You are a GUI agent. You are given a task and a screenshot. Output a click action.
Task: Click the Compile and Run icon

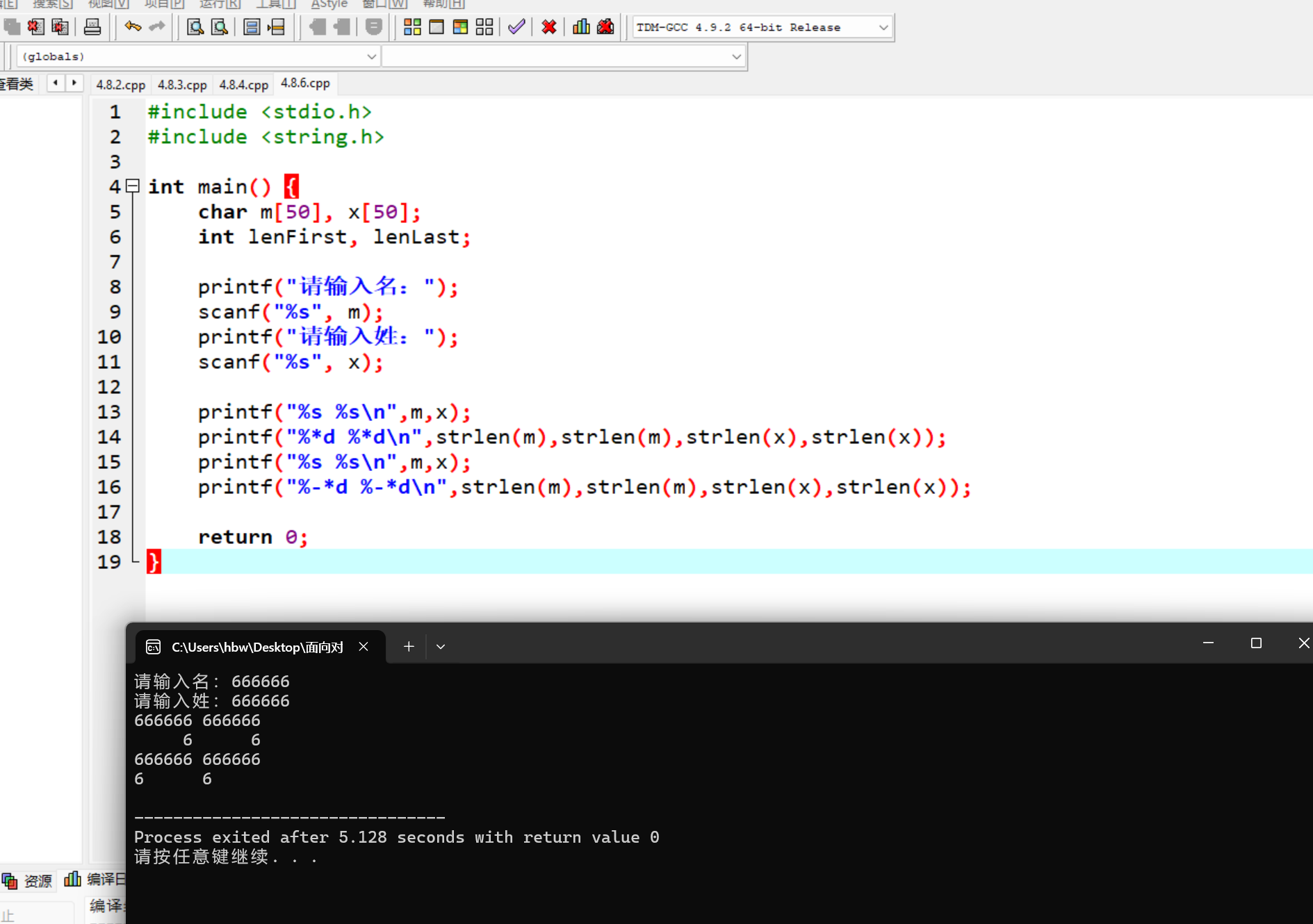(460, 27)
